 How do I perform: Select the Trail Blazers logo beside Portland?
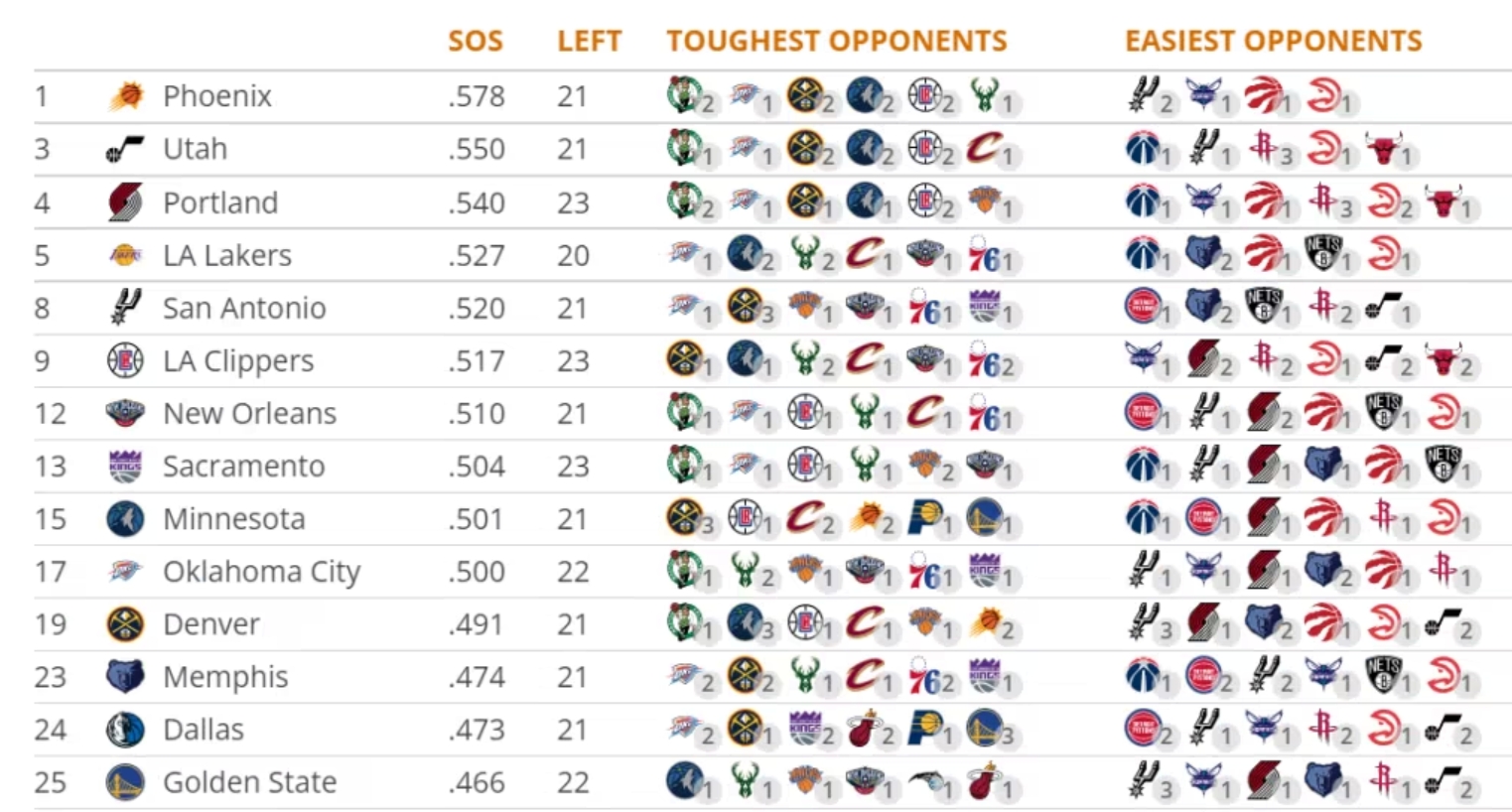tap(126, 203)
